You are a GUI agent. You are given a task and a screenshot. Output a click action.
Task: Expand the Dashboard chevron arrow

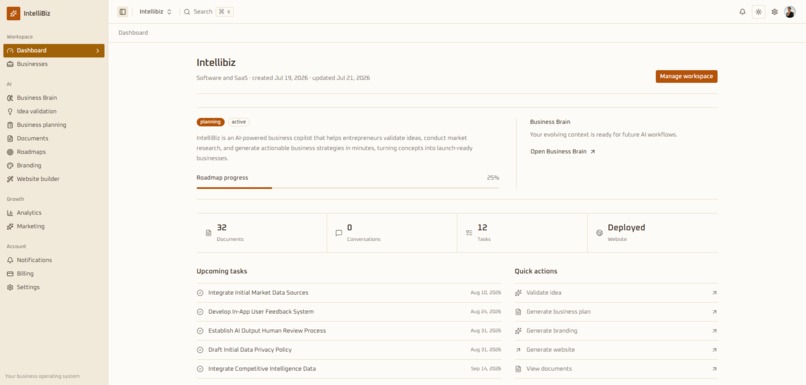98,50
